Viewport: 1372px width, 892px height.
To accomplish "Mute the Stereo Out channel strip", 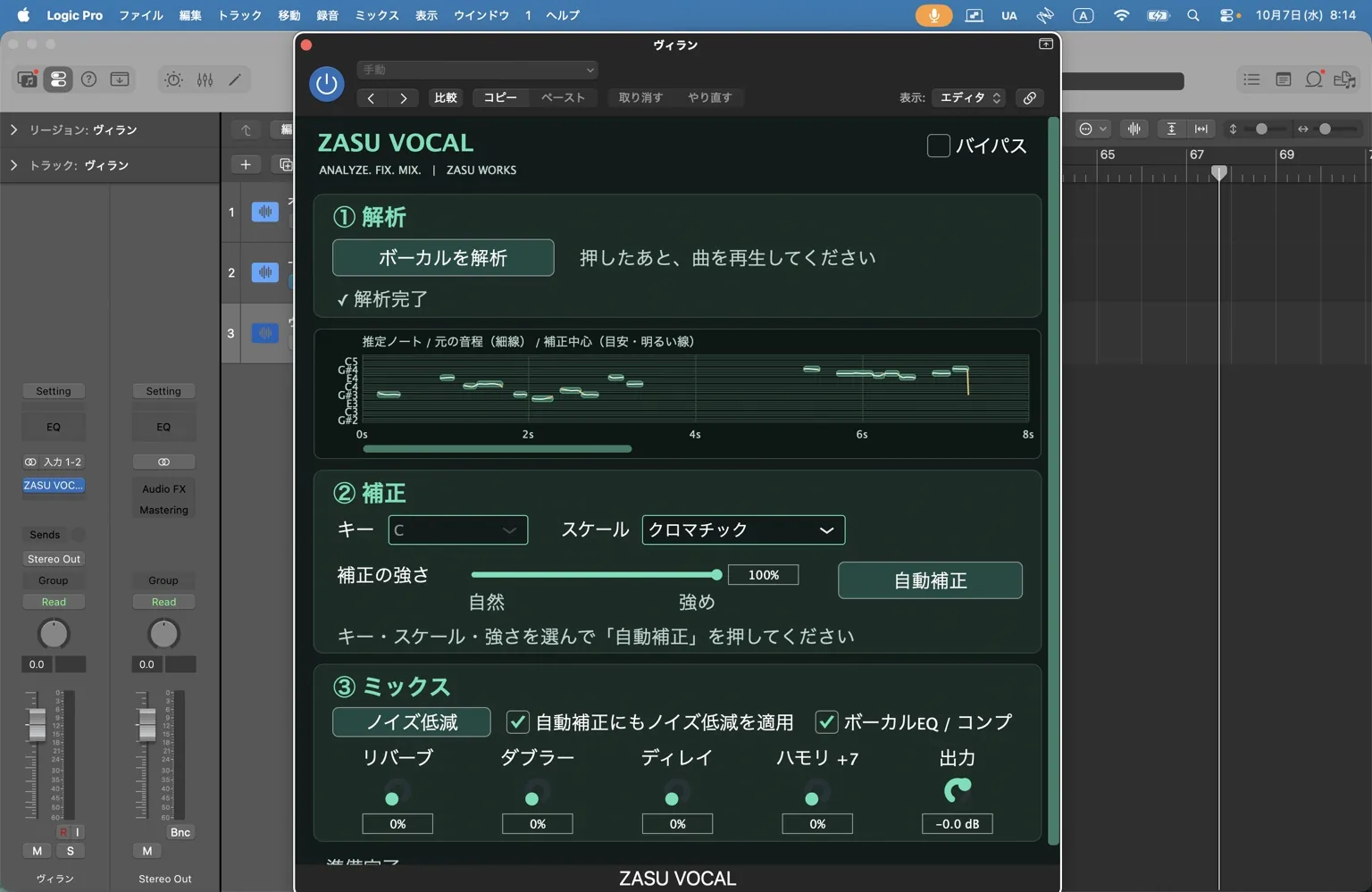I will click(x=147, y=851).
